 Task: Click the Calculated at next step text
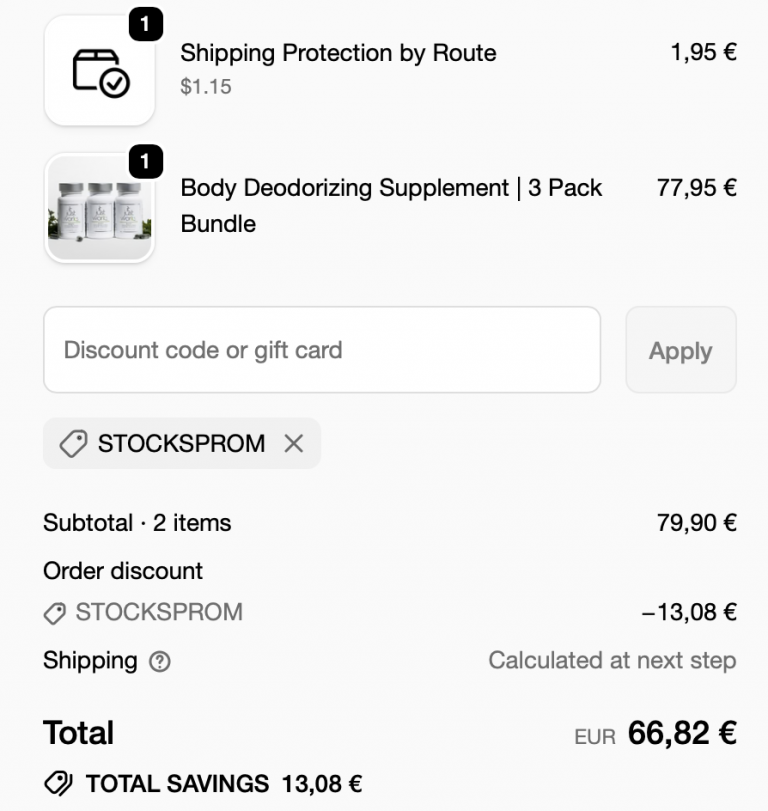tap(612, 661)
